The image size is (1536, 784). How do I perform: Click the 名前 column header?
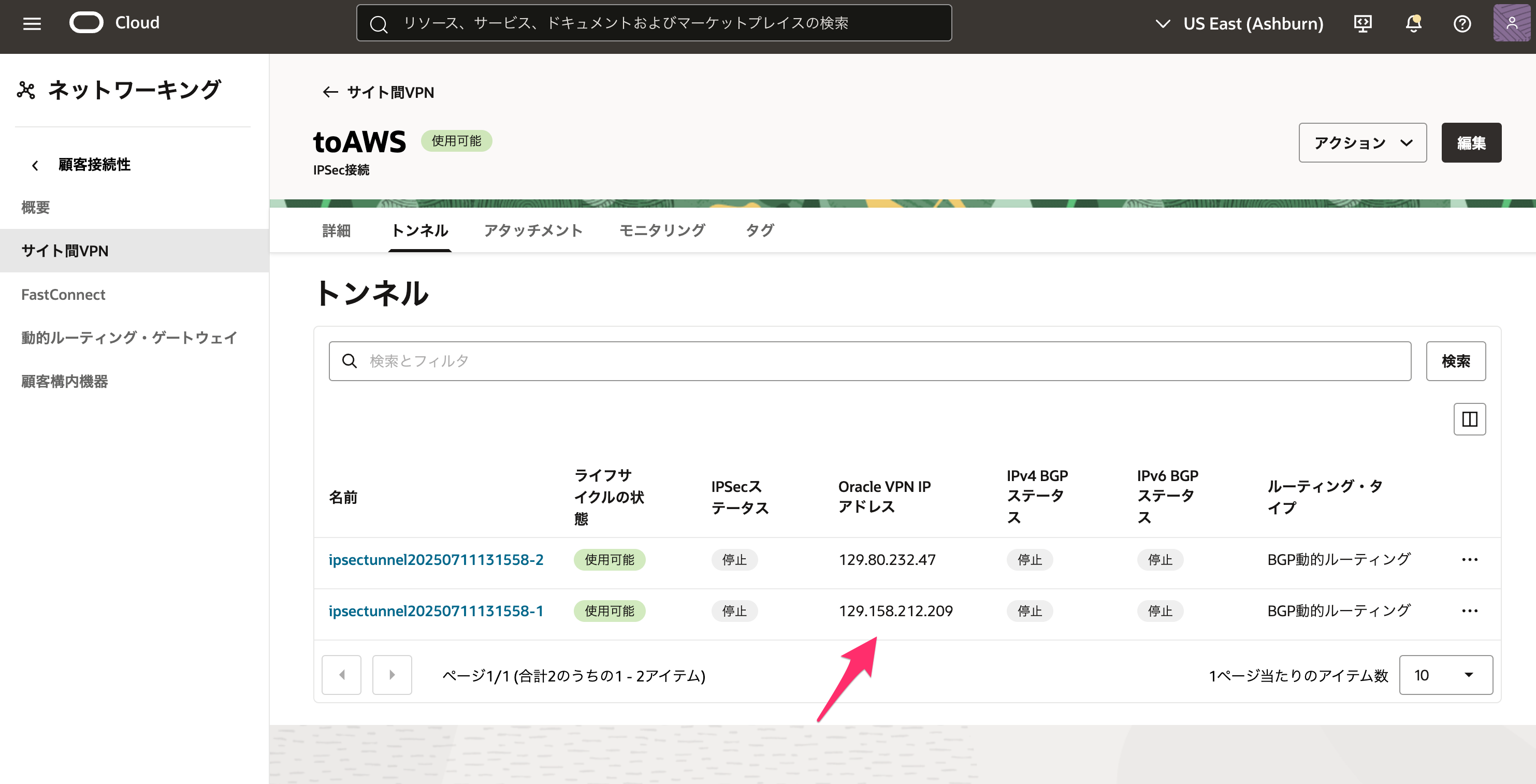pyautogui.click(x=343, y=497)
